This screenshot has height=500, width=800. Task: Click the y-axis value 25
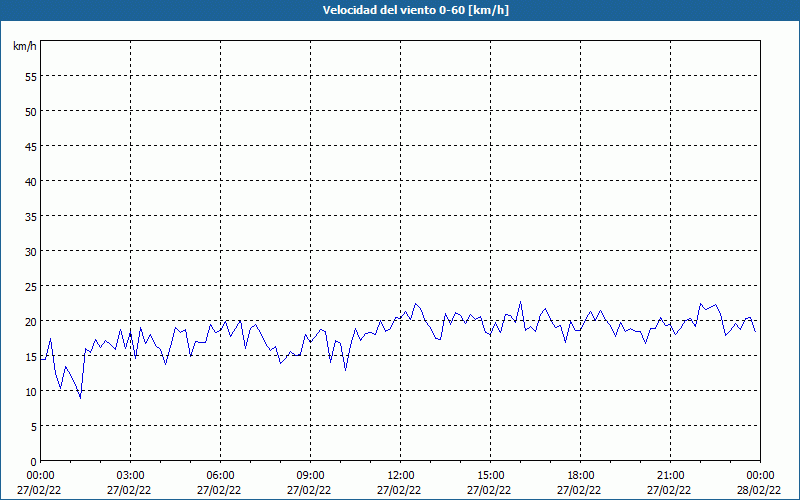[31, 286]
